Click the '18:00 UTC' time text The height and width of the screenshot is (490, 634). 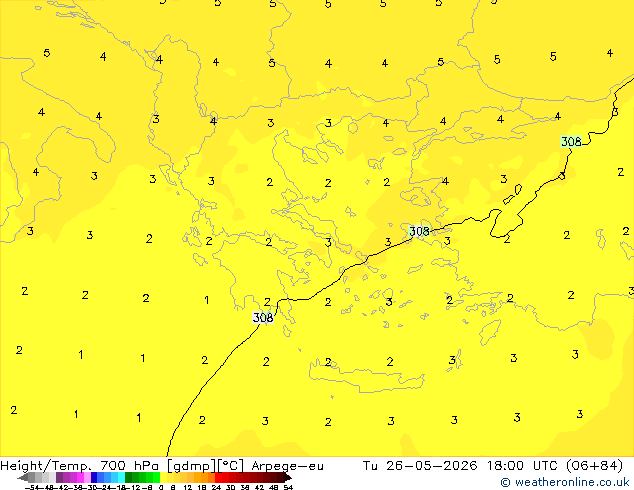click(x=524, y=466)
